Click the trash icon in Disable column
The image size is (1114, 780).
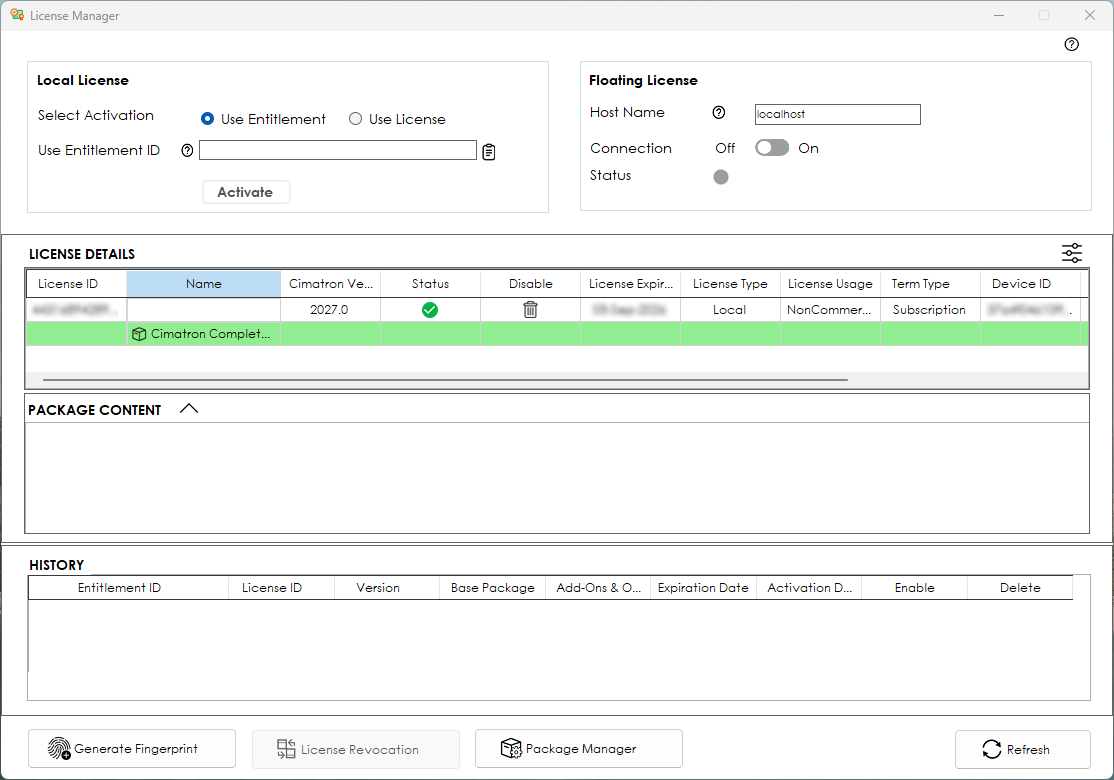tap(530, 310)
